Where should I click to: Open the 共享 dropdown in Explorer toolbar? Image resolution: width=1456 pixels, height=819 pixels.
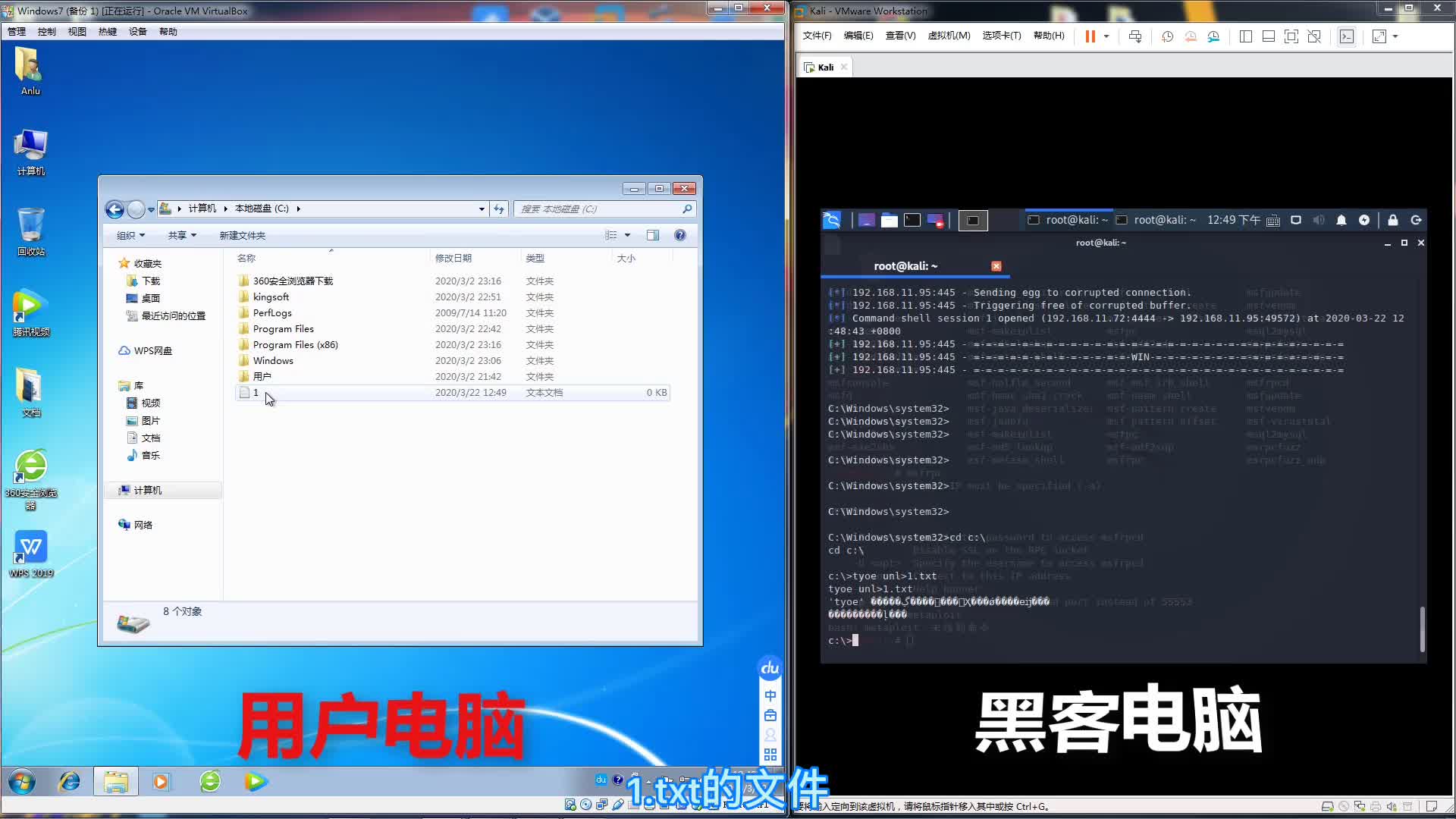click(182, 235)
